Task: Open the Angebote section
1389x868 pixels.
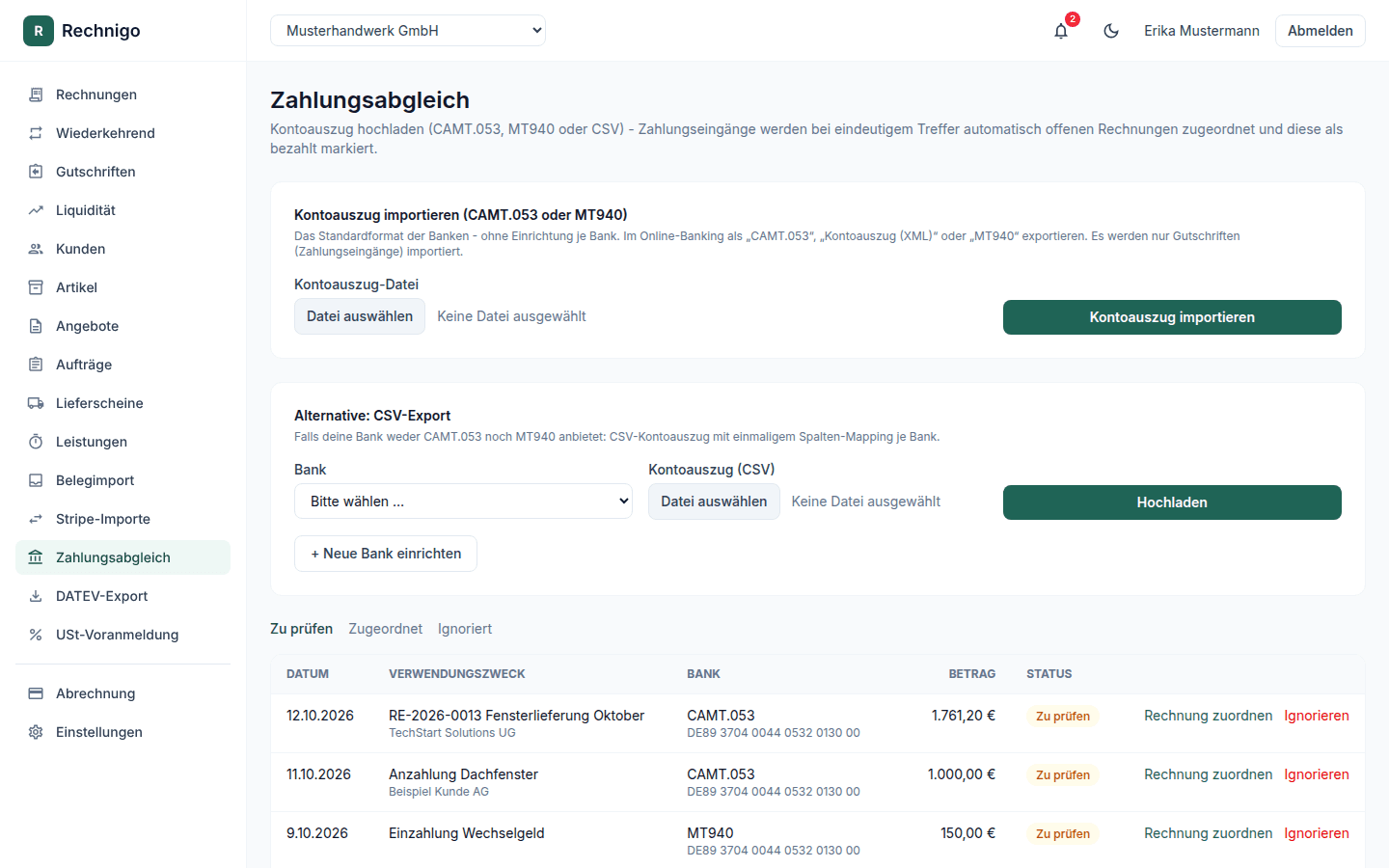Action: coord(123,326)
